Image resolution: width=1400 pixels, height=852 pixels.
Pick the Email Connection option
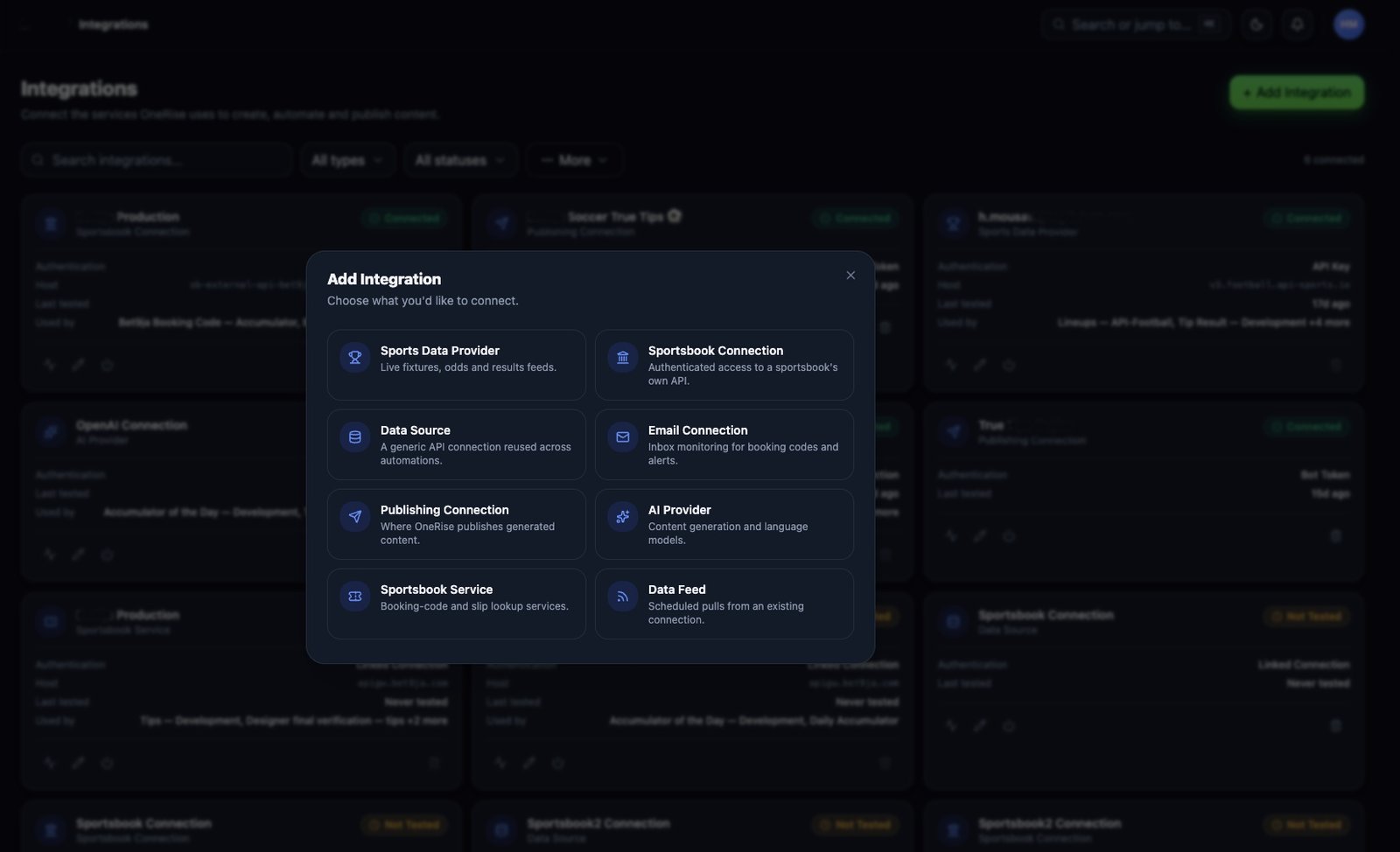(724, 444)
